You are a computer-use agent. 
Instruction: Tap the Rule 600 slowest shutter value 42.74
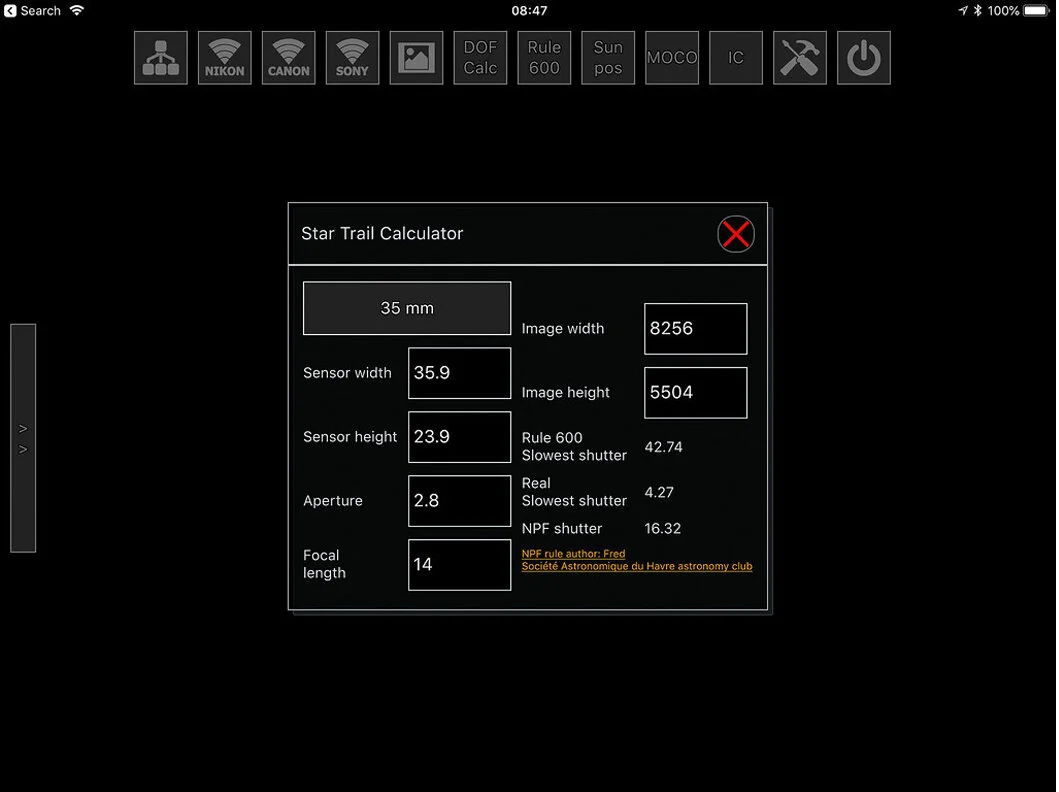click(x=663, y=447)
